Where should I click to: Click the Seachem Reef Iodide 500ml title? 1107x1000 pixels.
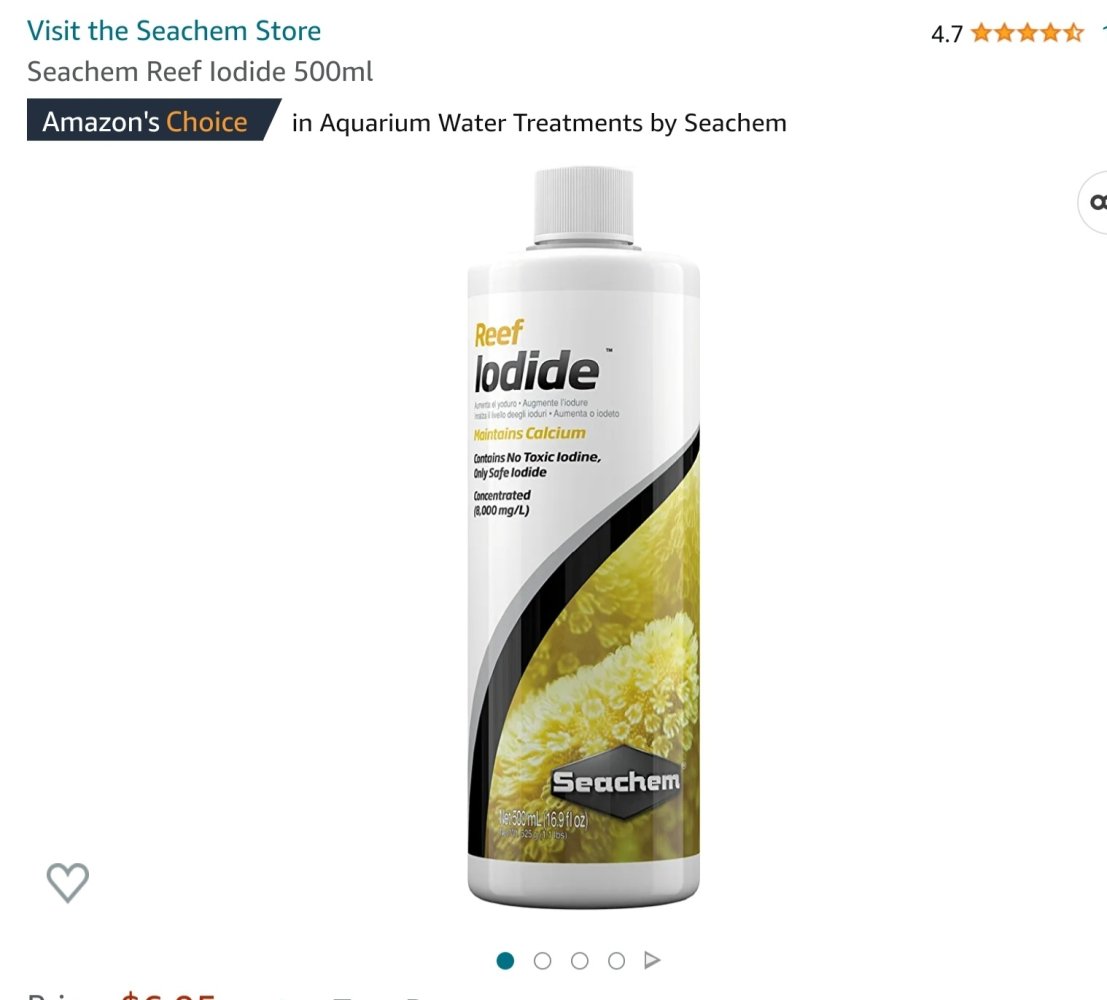tap(200, 71)
